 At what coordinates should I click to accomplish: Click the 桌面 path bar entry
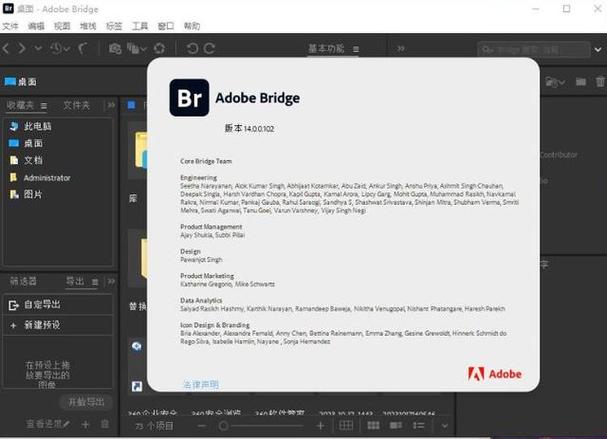tap(21, 82)
